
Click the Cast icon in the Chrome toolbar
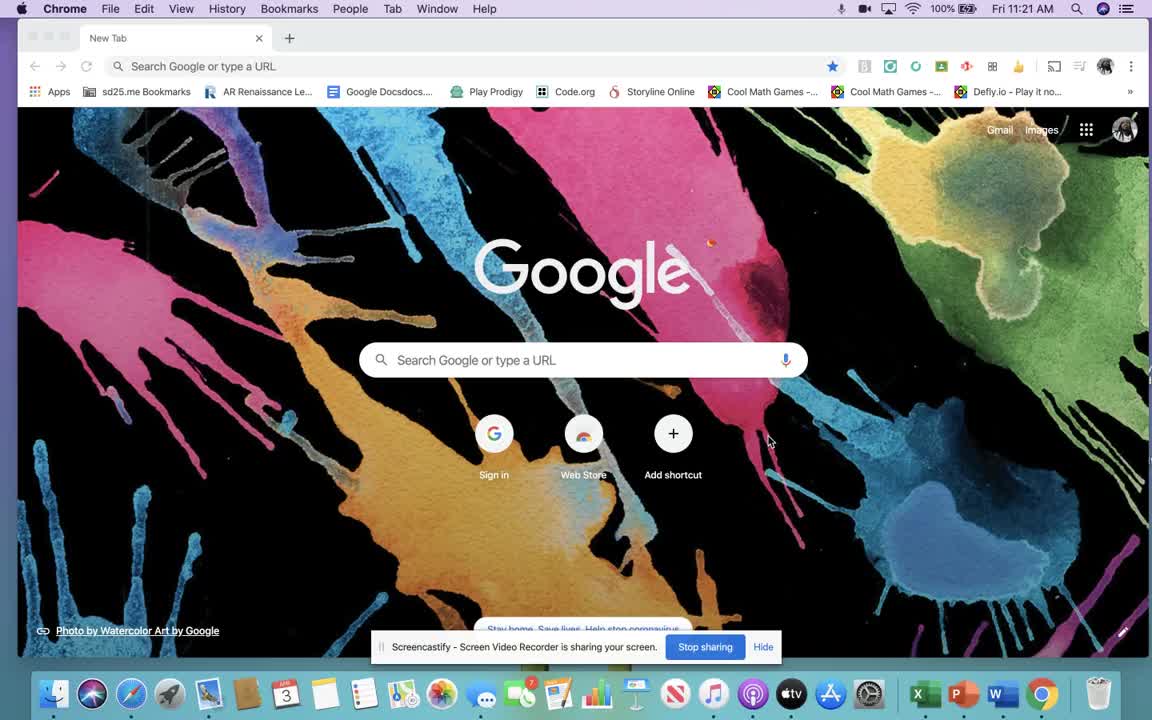coord(1054,66)
